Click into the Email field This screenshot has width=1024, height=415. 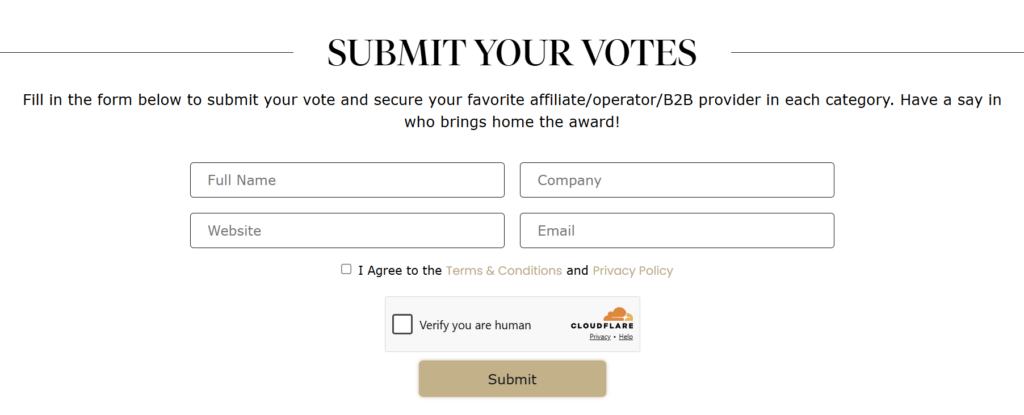click(x=677, y=230)
